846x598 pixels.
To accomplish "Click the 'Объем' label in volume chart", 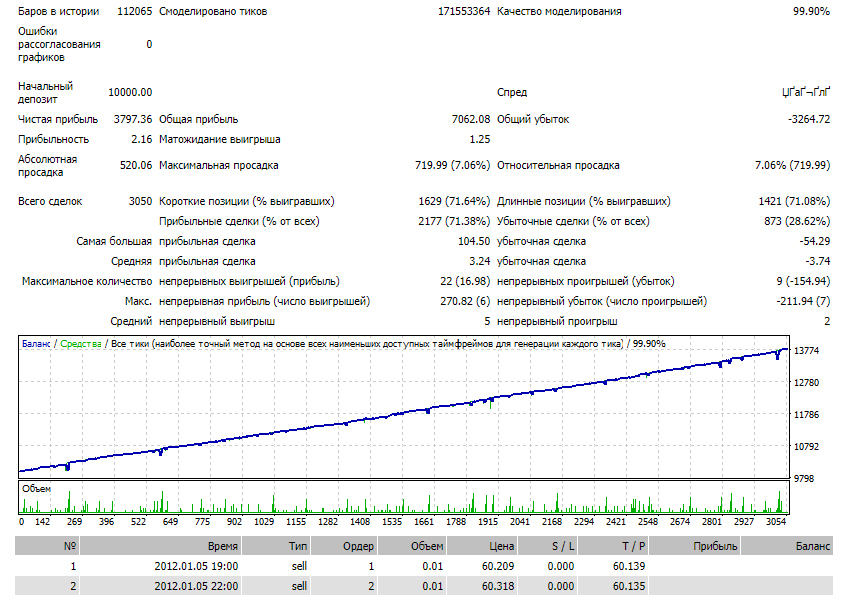I will point(37,488).
